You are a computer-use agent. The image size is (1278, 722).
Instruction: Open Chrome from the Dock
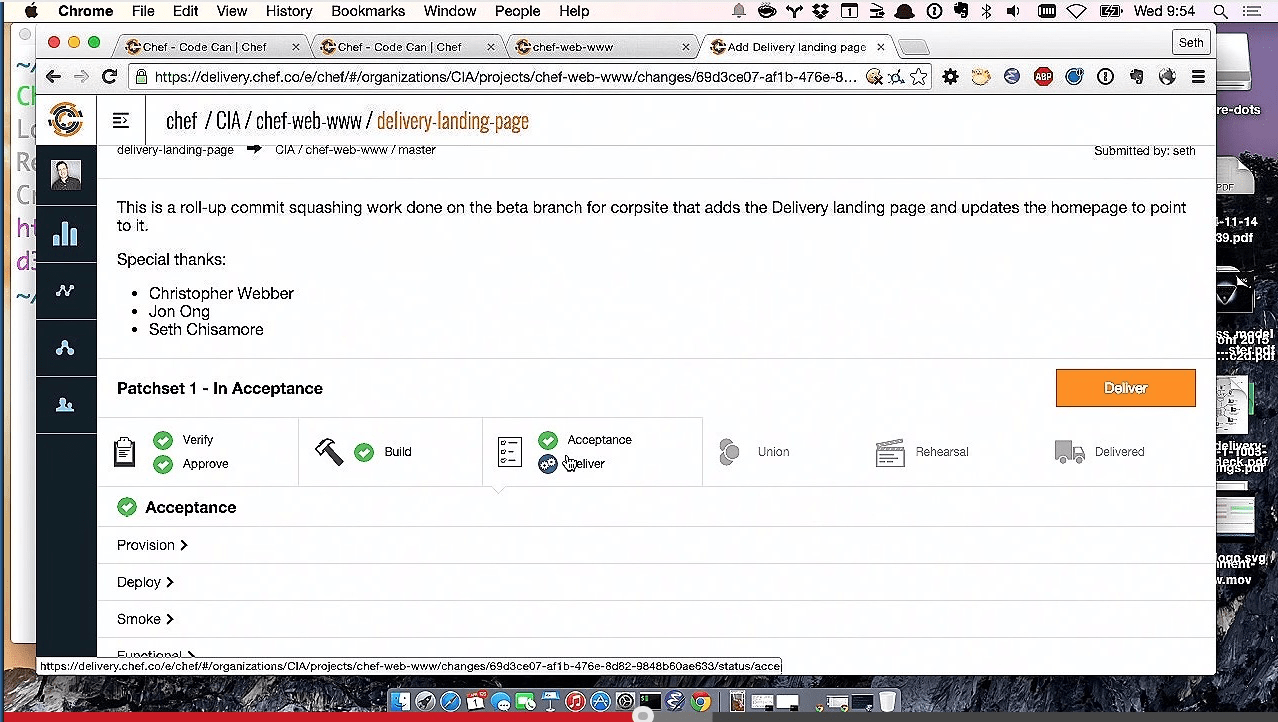pos(700,702)
